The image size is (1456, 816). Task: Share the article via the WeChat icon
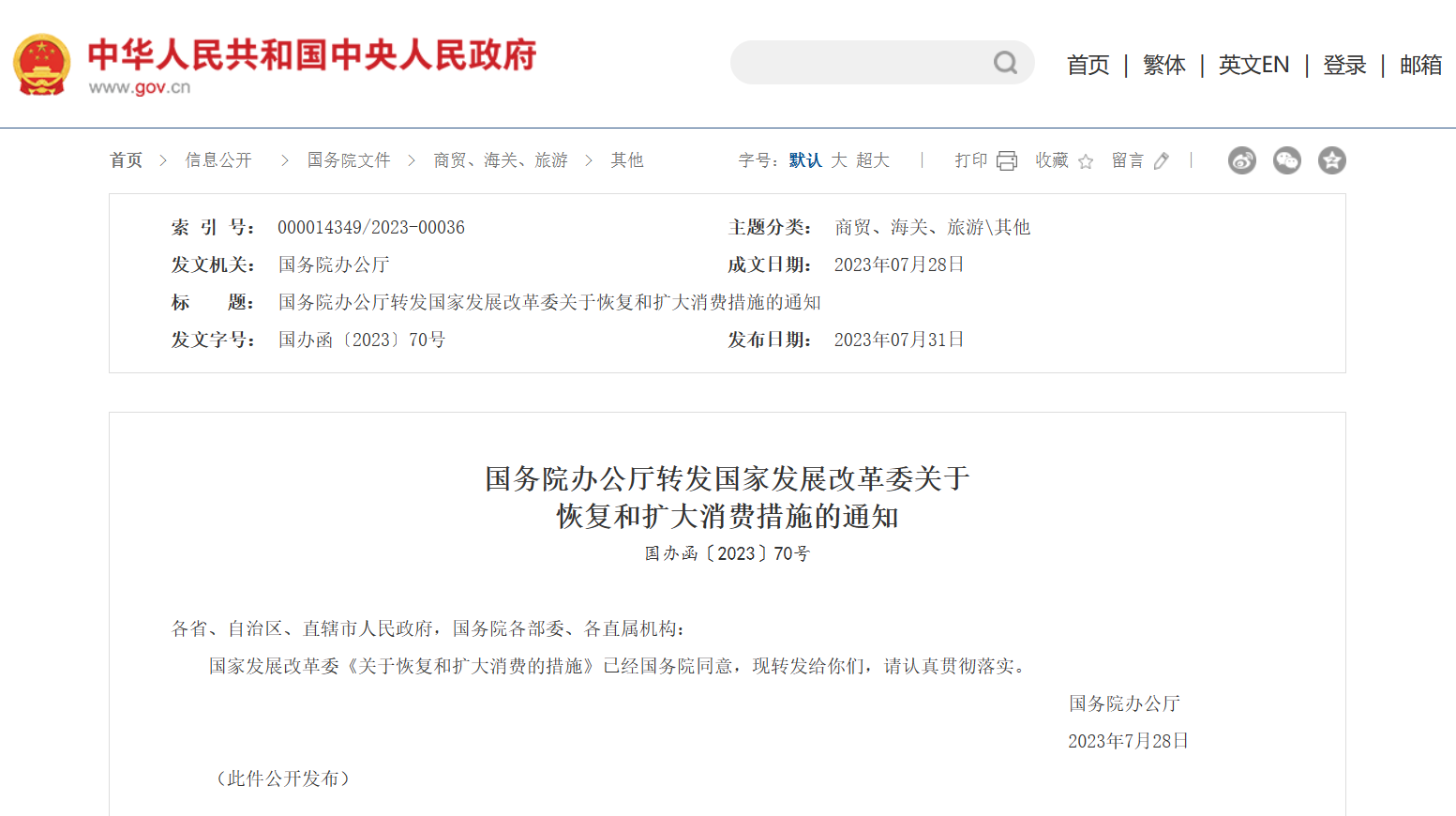point(1286,160)
